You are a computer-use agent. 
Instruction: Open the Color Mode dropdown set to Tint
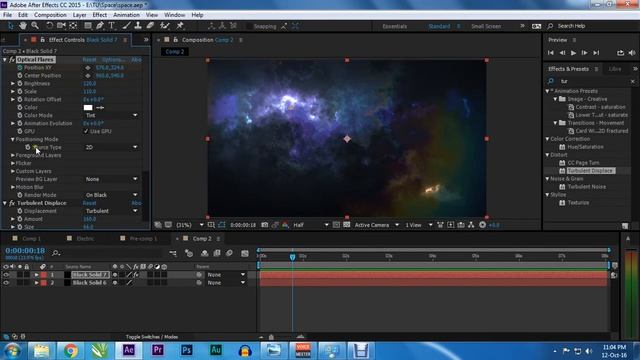point(111,116)
